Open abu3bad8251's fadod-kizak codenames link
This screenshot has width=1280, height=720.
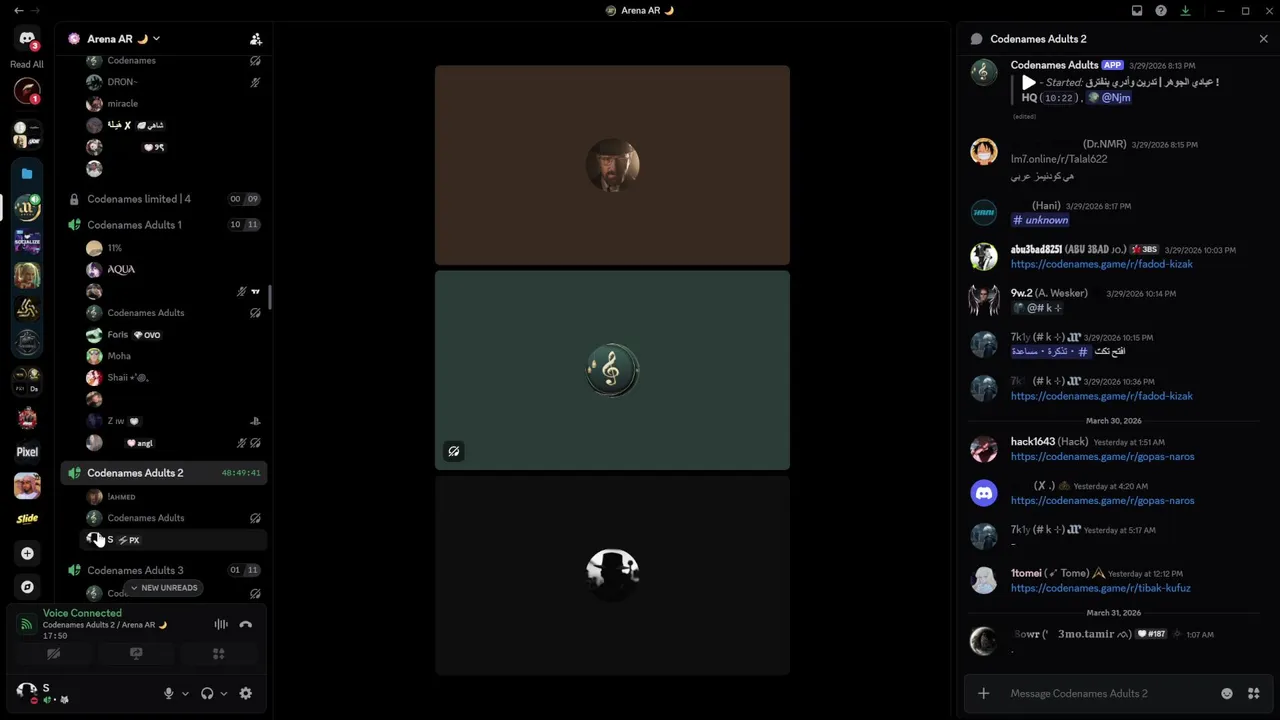click(x=1101, y=264)
